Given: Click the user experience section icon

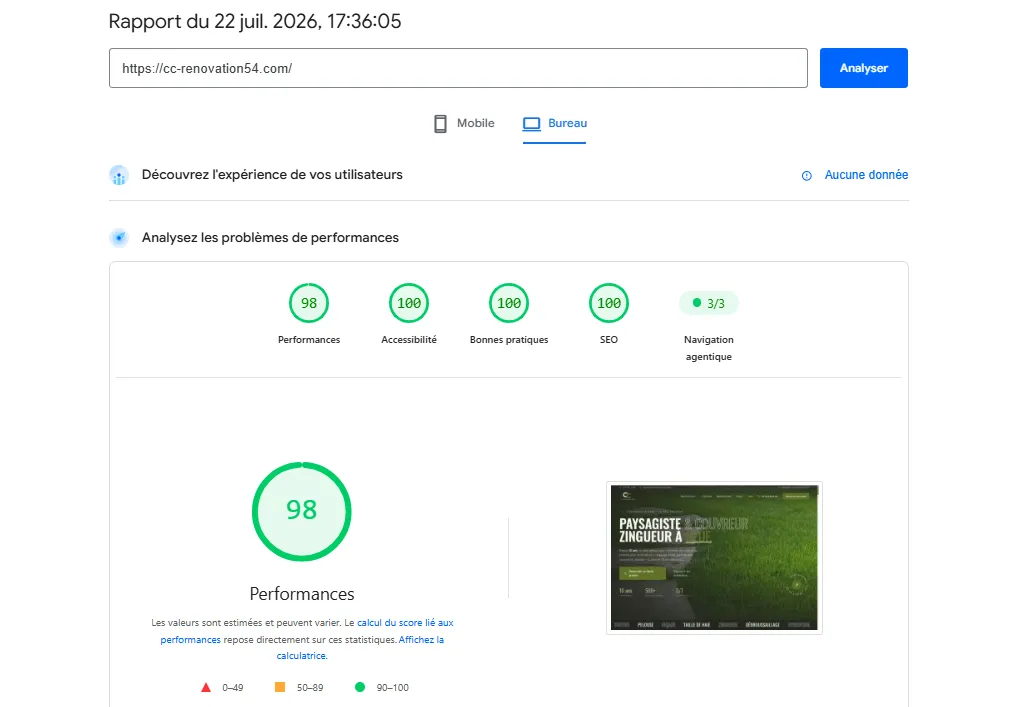Looking at the screenshot, I should tap(119, 175).
